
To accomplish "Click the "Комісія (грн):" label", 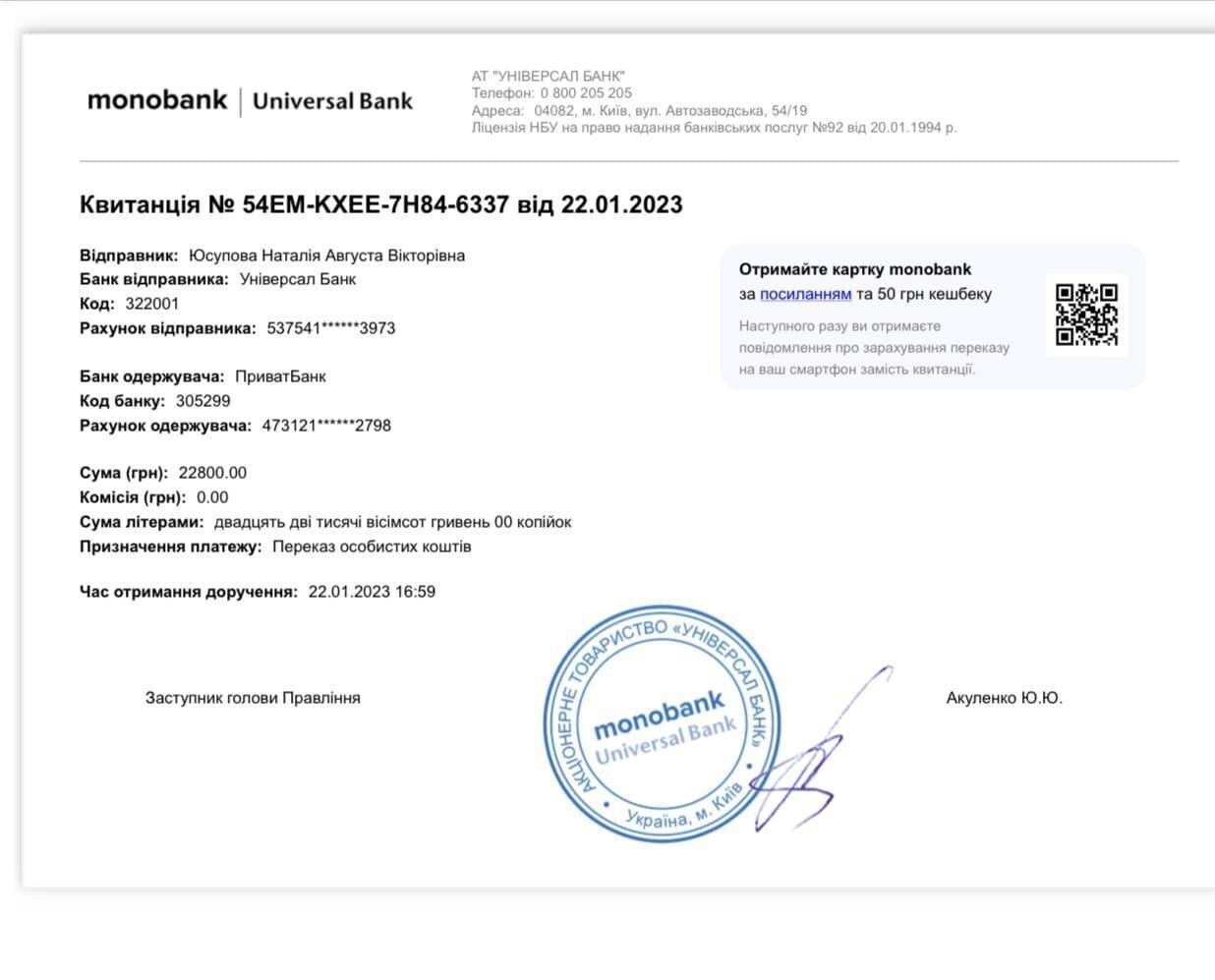I will tap(134, 497).
